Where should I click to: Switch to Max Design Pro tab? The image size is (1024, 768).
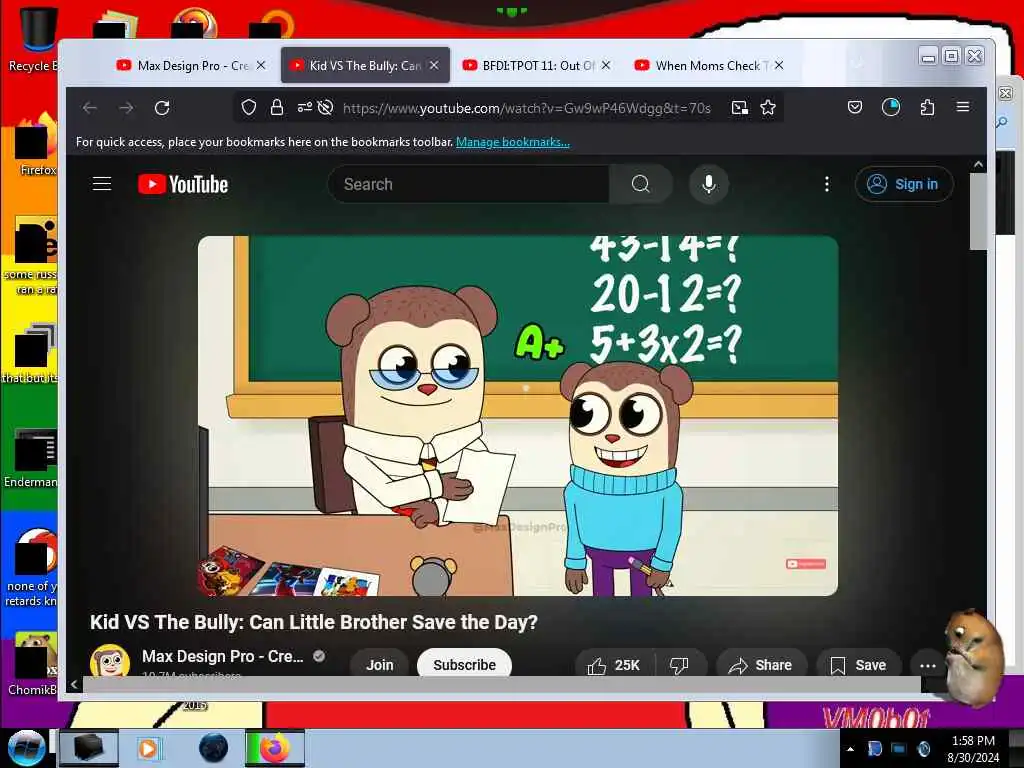[193, 65]
